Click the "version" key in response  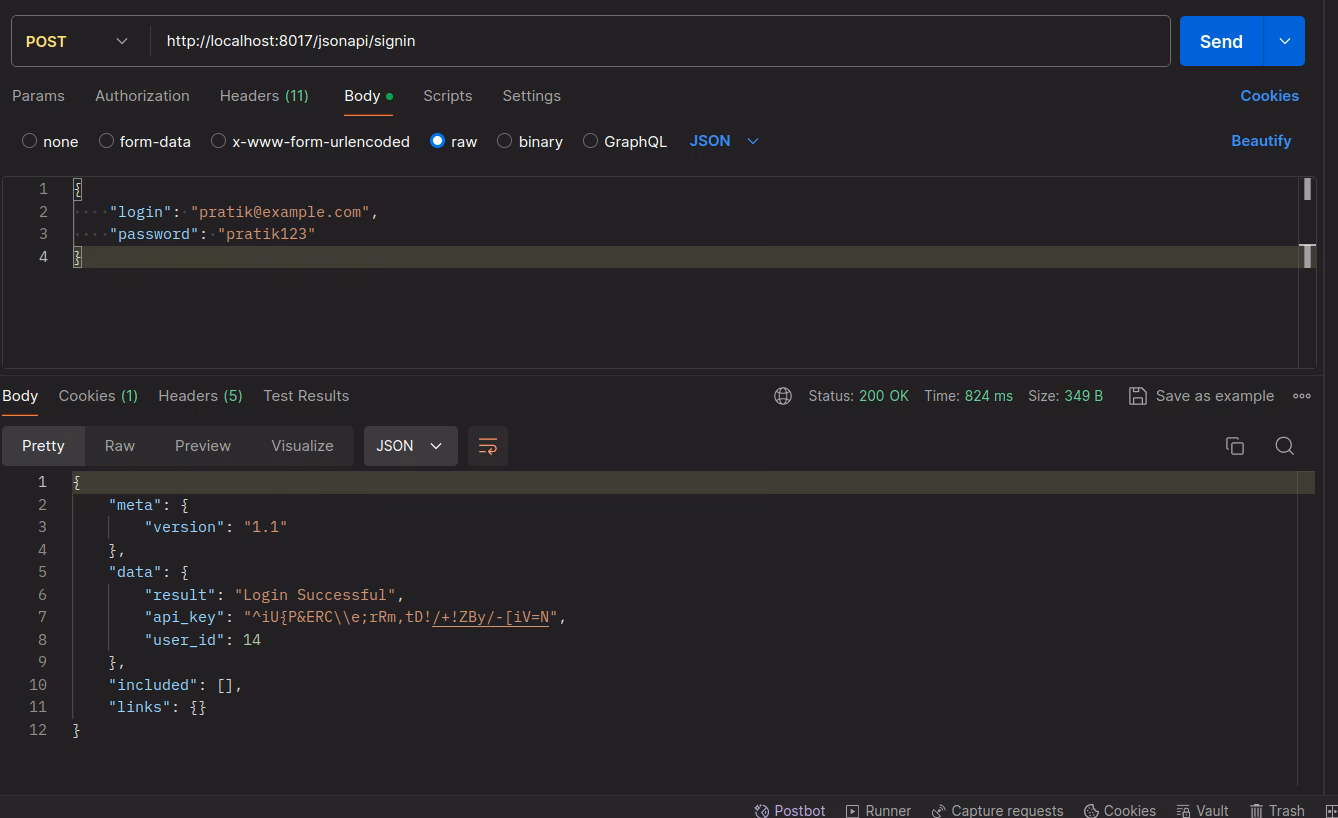[x=184, y=527]
